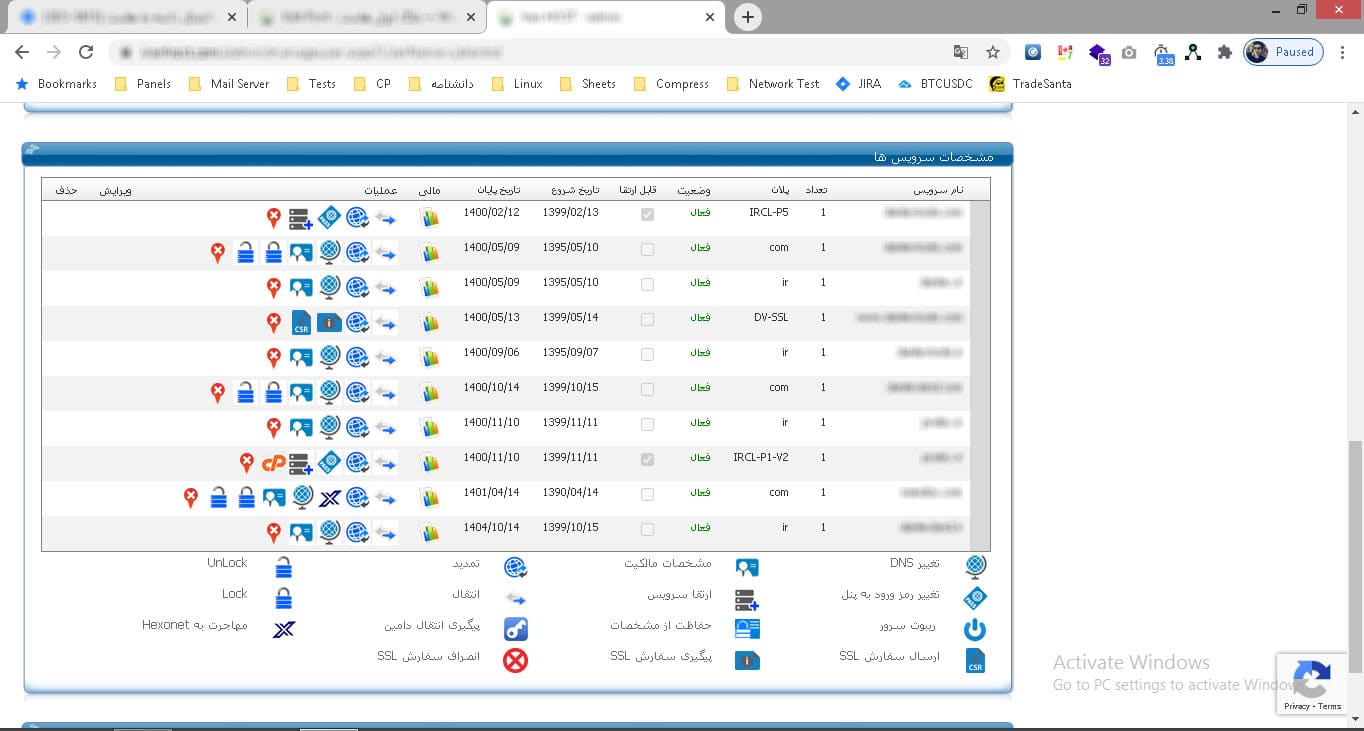Open a new browser tab
Screen dimensions: 1364x731
(x=747, y=17)
